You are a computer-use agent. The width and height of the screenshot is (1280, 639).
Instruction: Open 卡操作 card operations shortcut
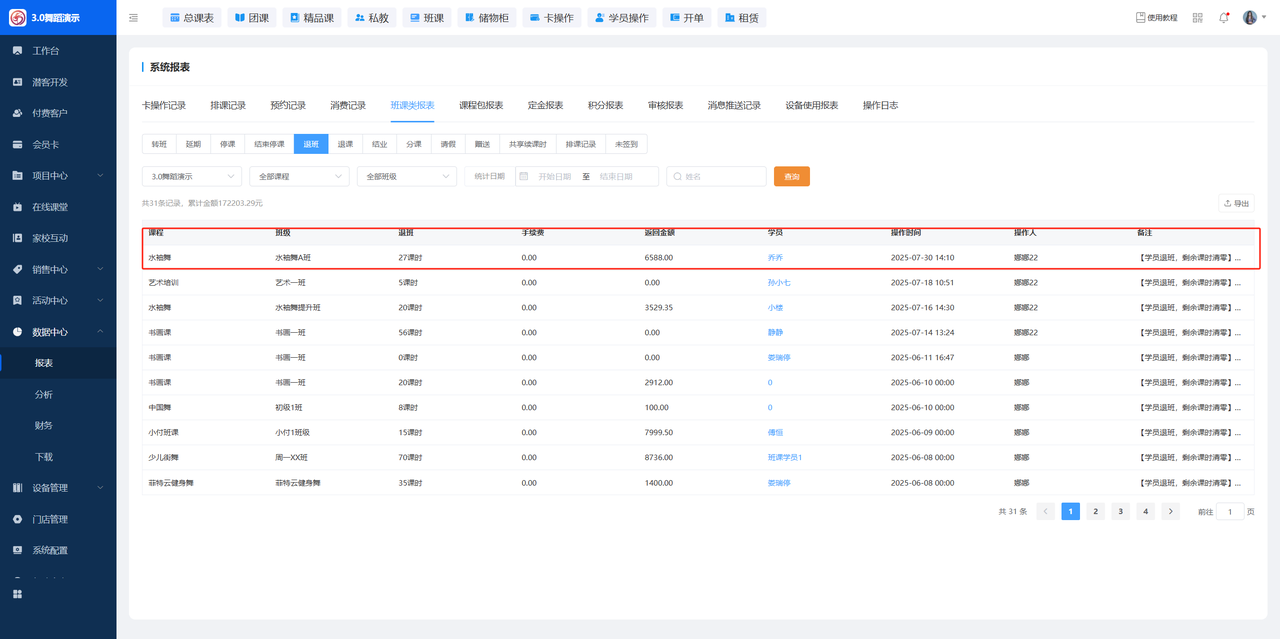click(x=551, y=18)
